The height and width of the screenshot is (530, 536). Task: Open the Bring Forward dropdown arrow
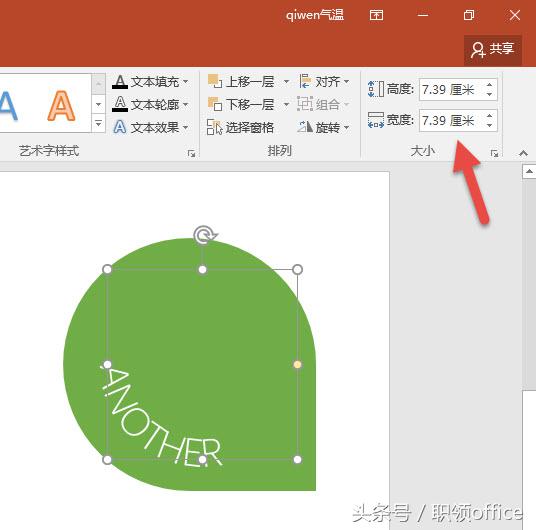(x=286, y=81)
